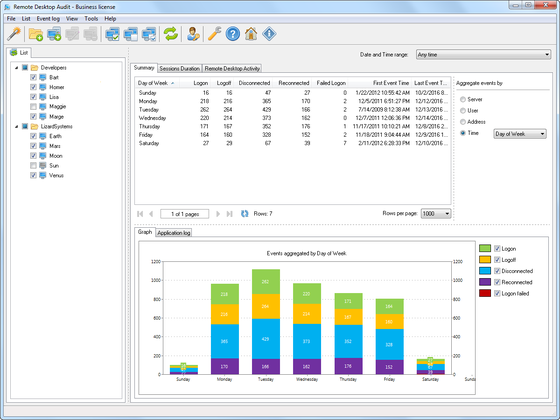Viewport: 560px width, 420px height.
Task: Open the Event log menu
Action: [48, 19]
